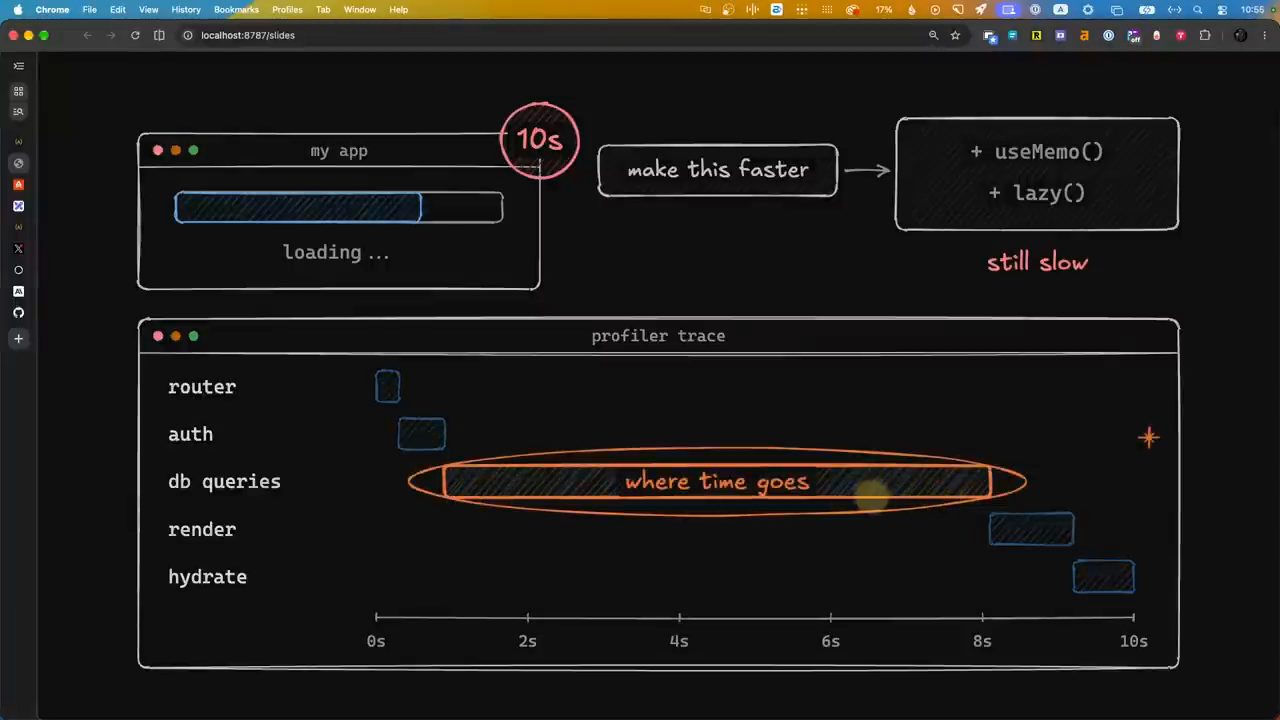Image resolution: width=1280 pixels, height=720 pixels.
Task: Open the page zoom magnifier in address bar
Action: 933,35
